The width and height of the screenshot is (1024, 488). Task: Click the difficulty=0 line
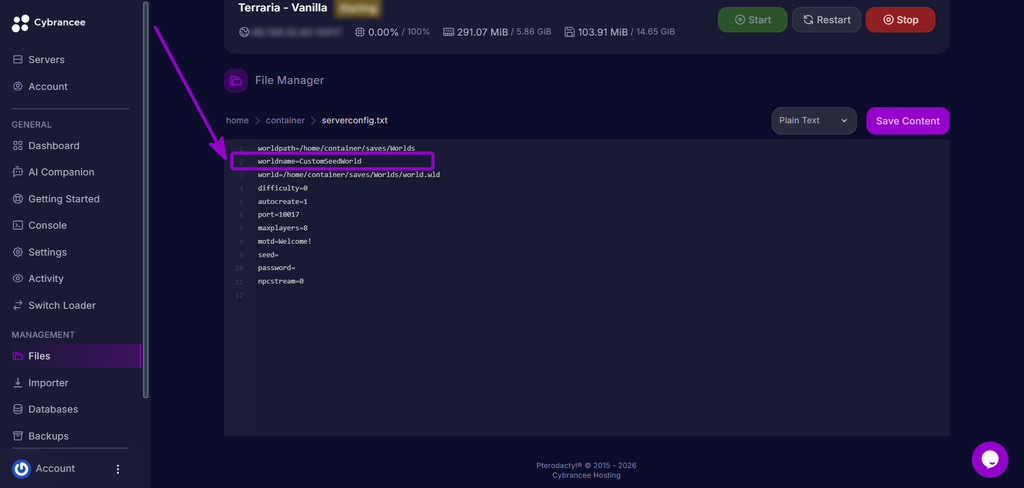(283, 188)
